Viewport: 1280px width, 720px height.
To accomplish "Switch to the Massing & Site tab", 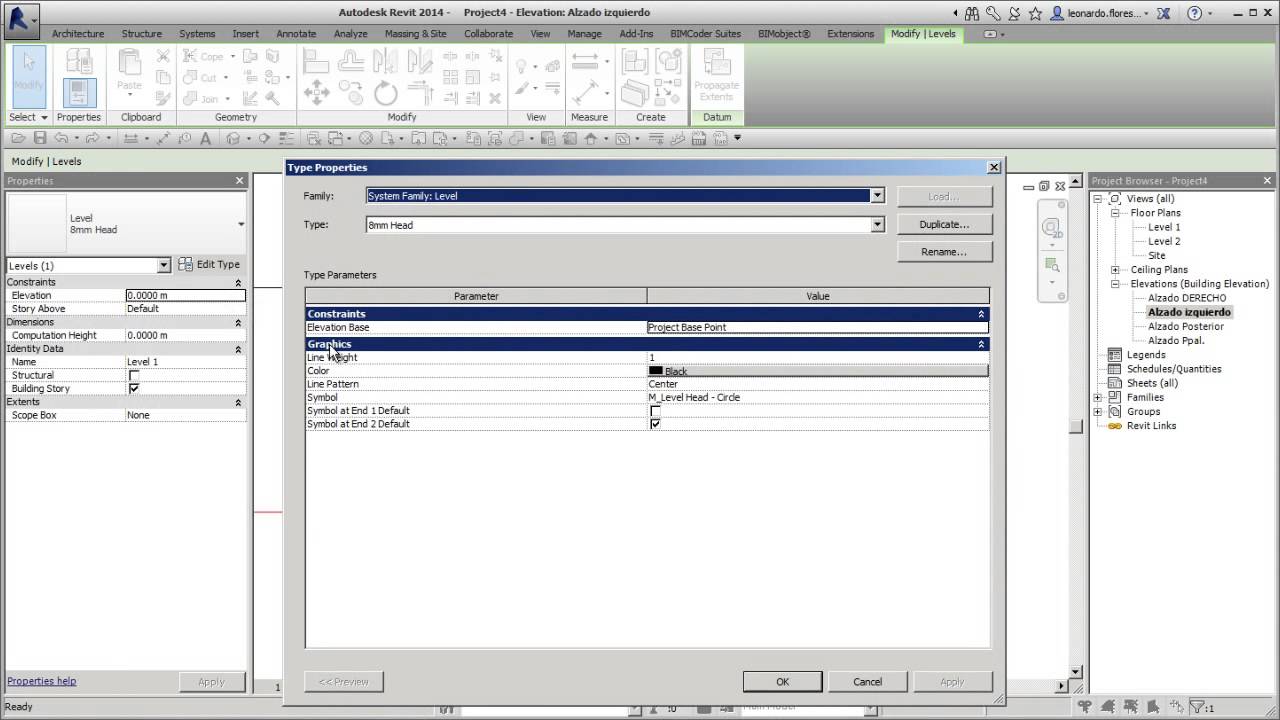I will (416, 33).
